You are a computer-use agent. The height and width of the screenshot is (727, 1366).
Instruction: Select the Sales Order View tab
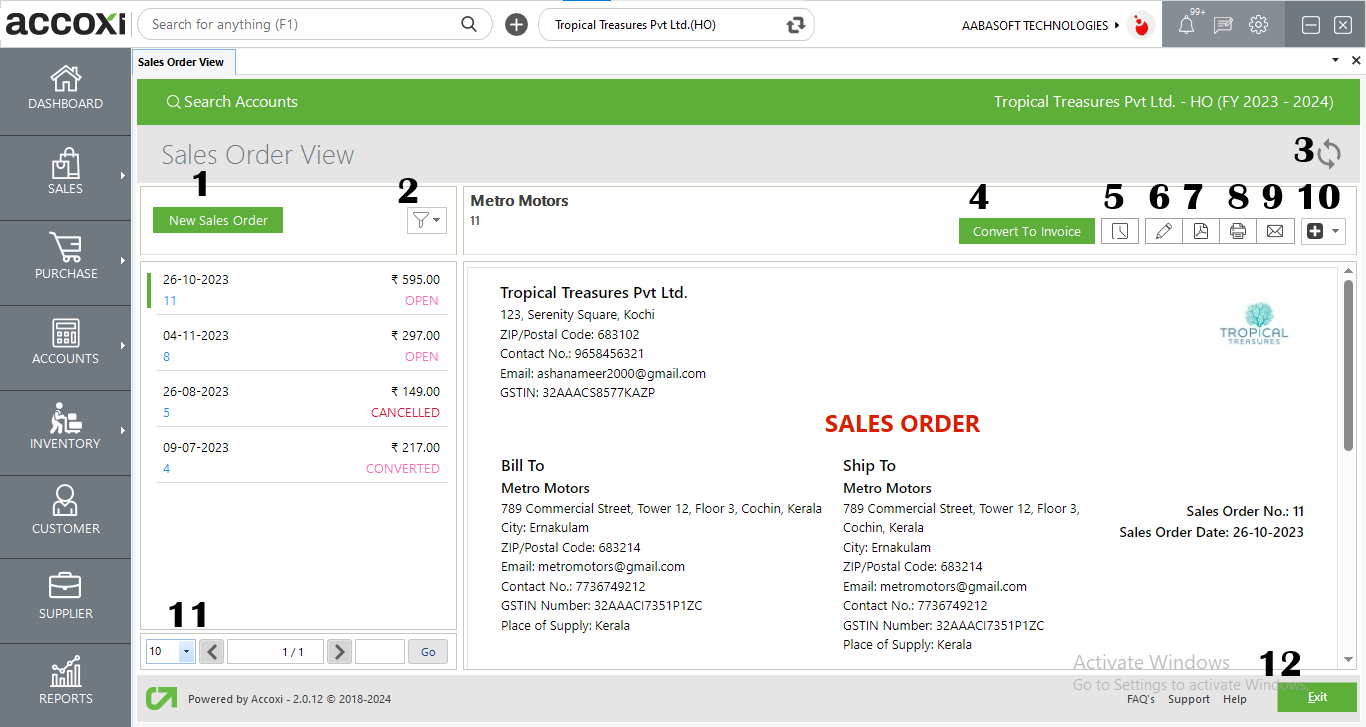click(x=184, y=61)
